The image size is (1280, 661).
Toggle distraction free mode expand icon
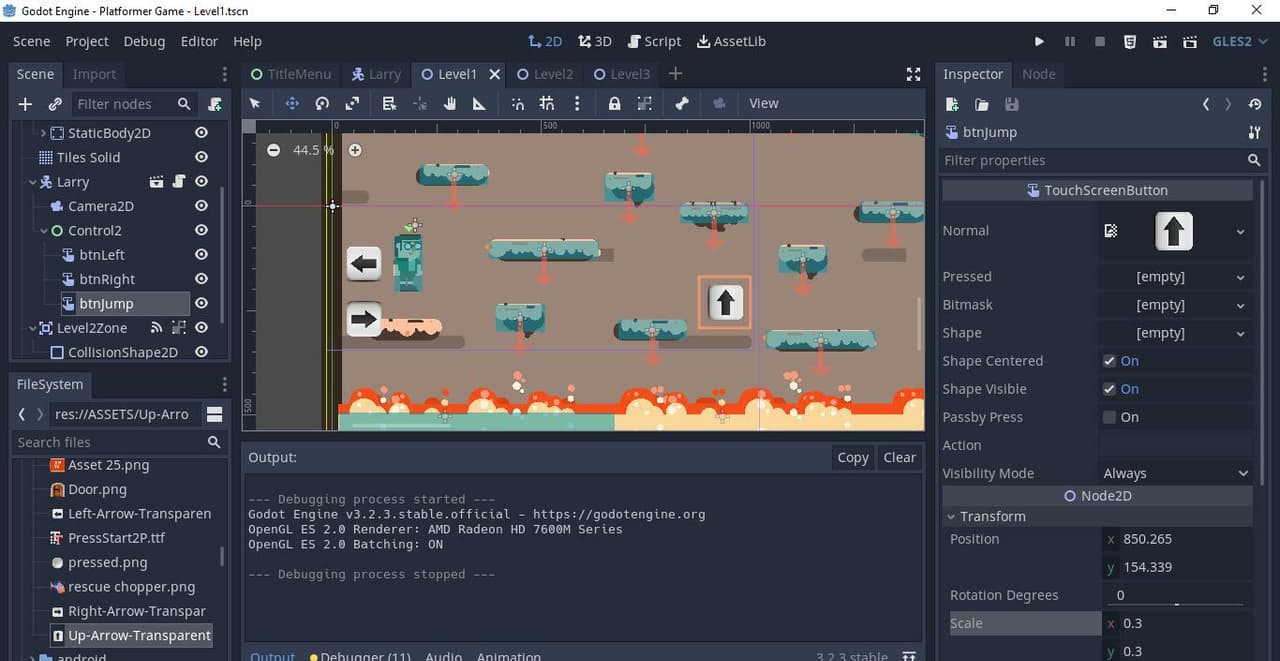click(x=913, y=74)
